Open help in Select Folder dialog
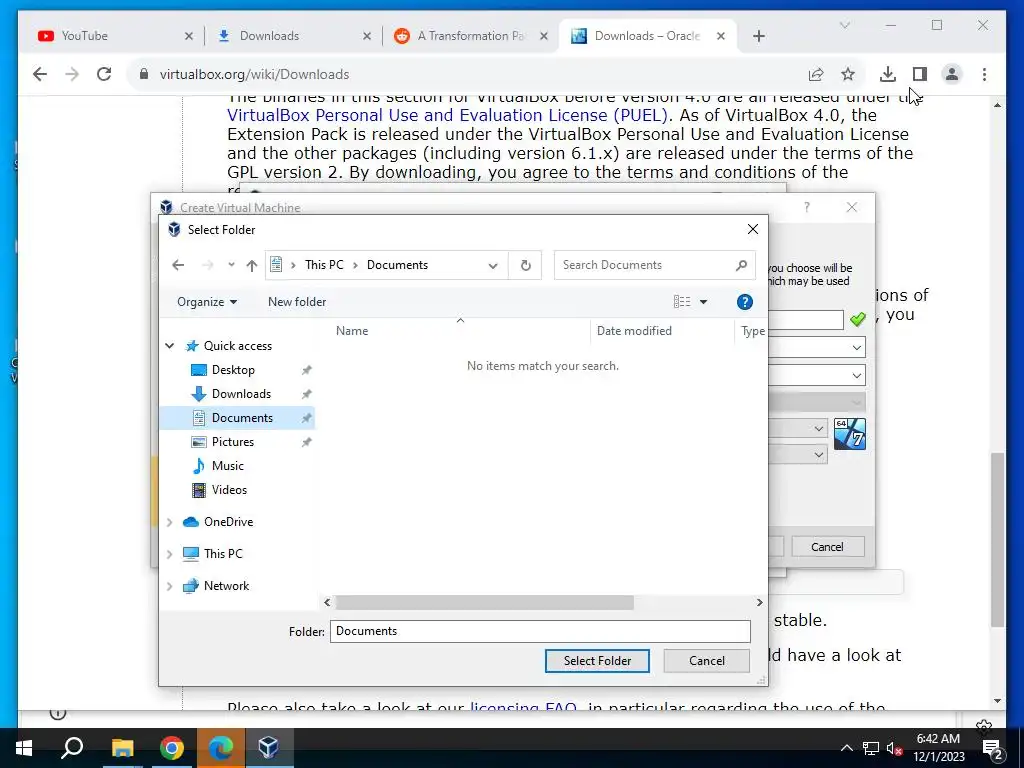 (744, 302)
